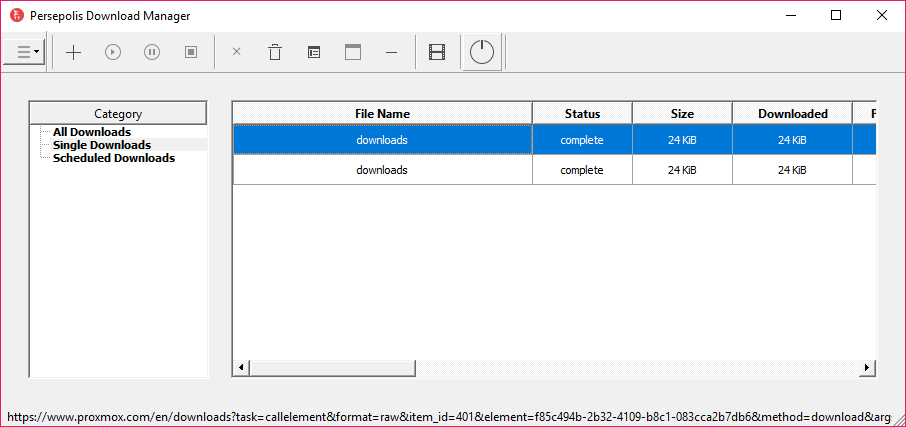This screenshot has height=427, width=906.
Task: Open the video finder film icon
Action: pos(437,53)
